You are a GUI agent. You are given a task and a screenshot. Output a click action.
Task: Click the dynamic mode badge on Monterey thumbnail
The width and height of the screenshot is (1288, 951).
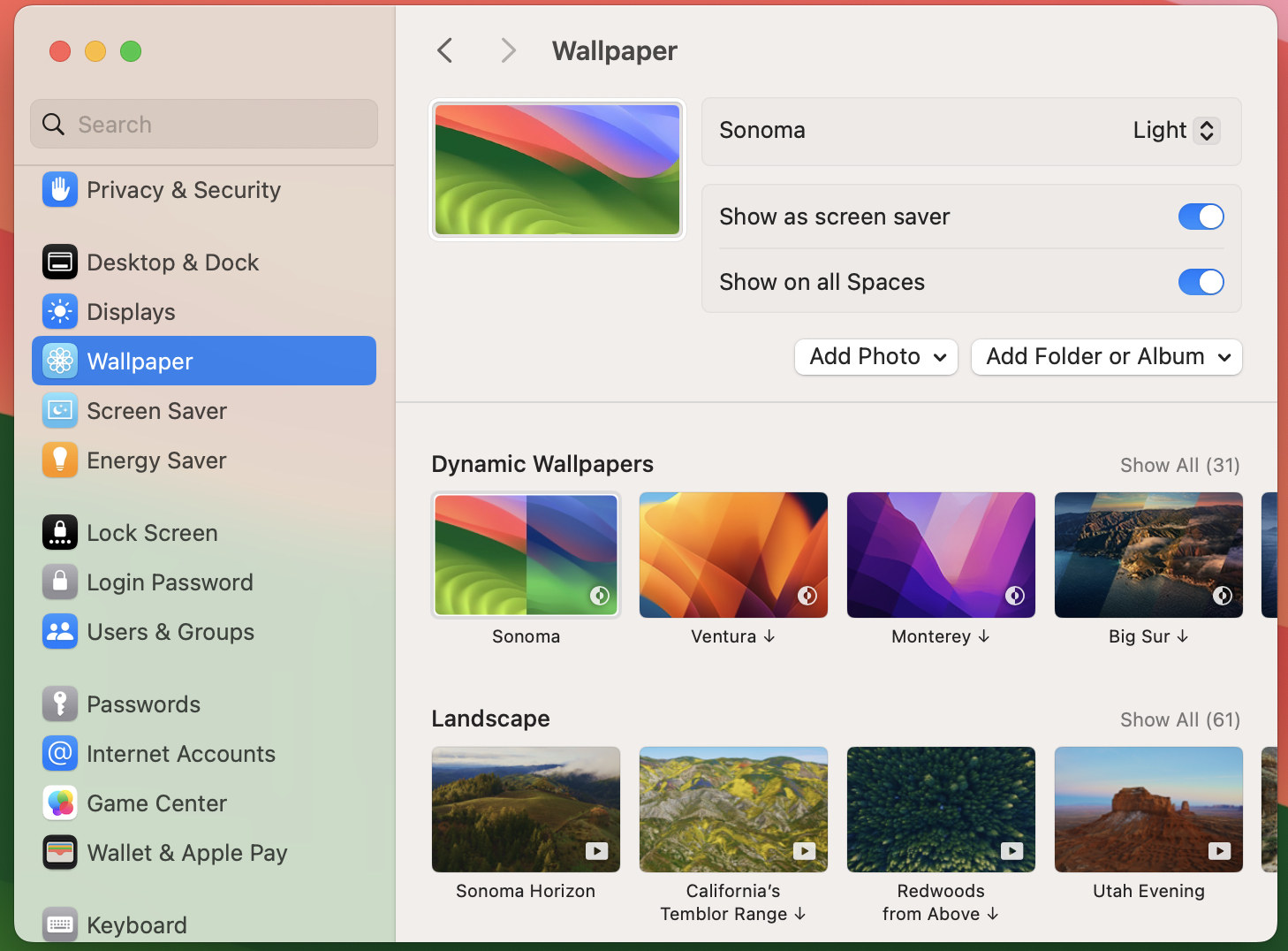[x=1015, y=596]
